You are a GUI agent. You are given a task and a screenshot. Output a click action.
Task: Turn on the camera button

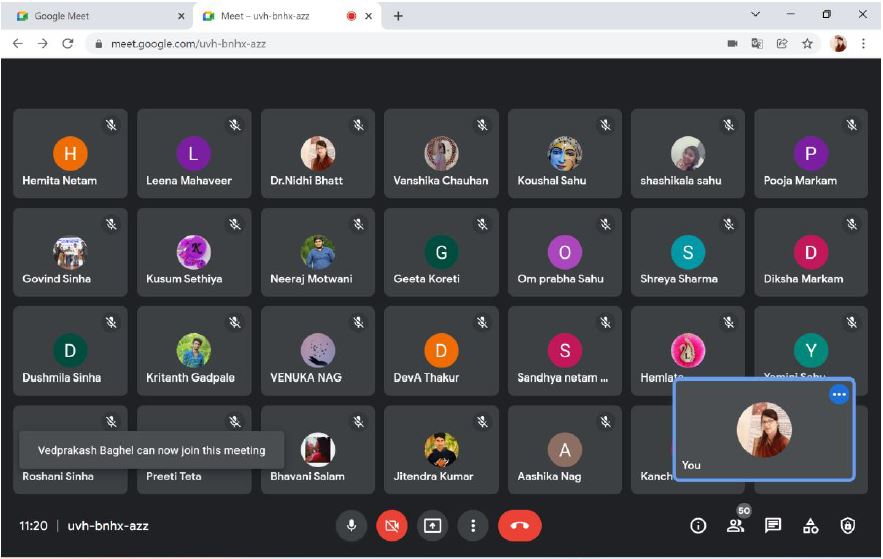[x=391, y=525]
